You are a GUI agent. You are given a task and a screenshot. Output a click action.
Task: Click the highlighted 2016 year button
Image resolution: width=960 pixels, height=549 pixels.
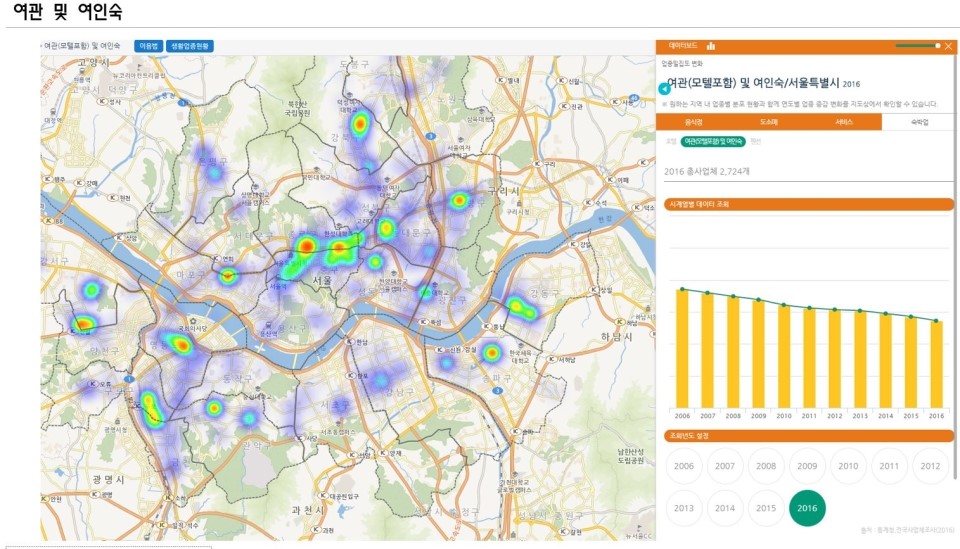tap(807, 508)
